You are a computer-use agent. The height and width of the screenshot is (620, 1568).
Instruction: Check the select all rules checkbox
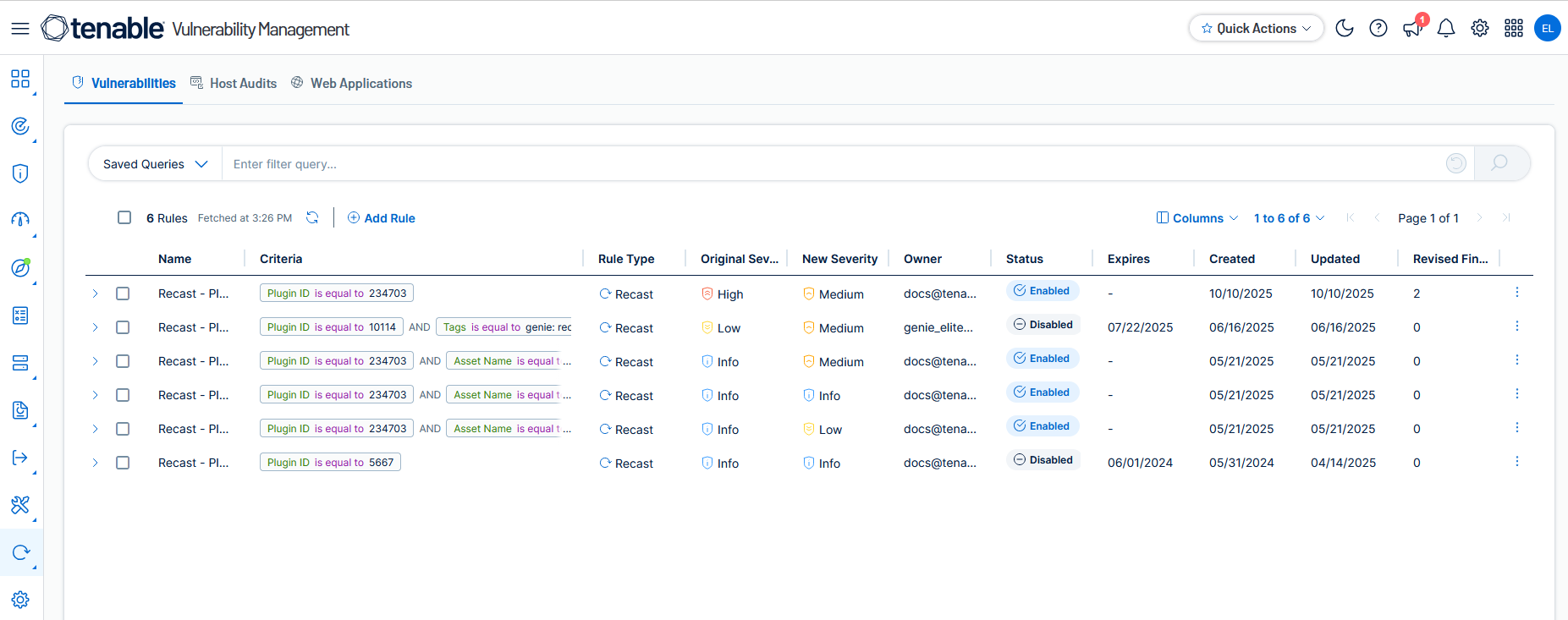click(x=124, y=217)
